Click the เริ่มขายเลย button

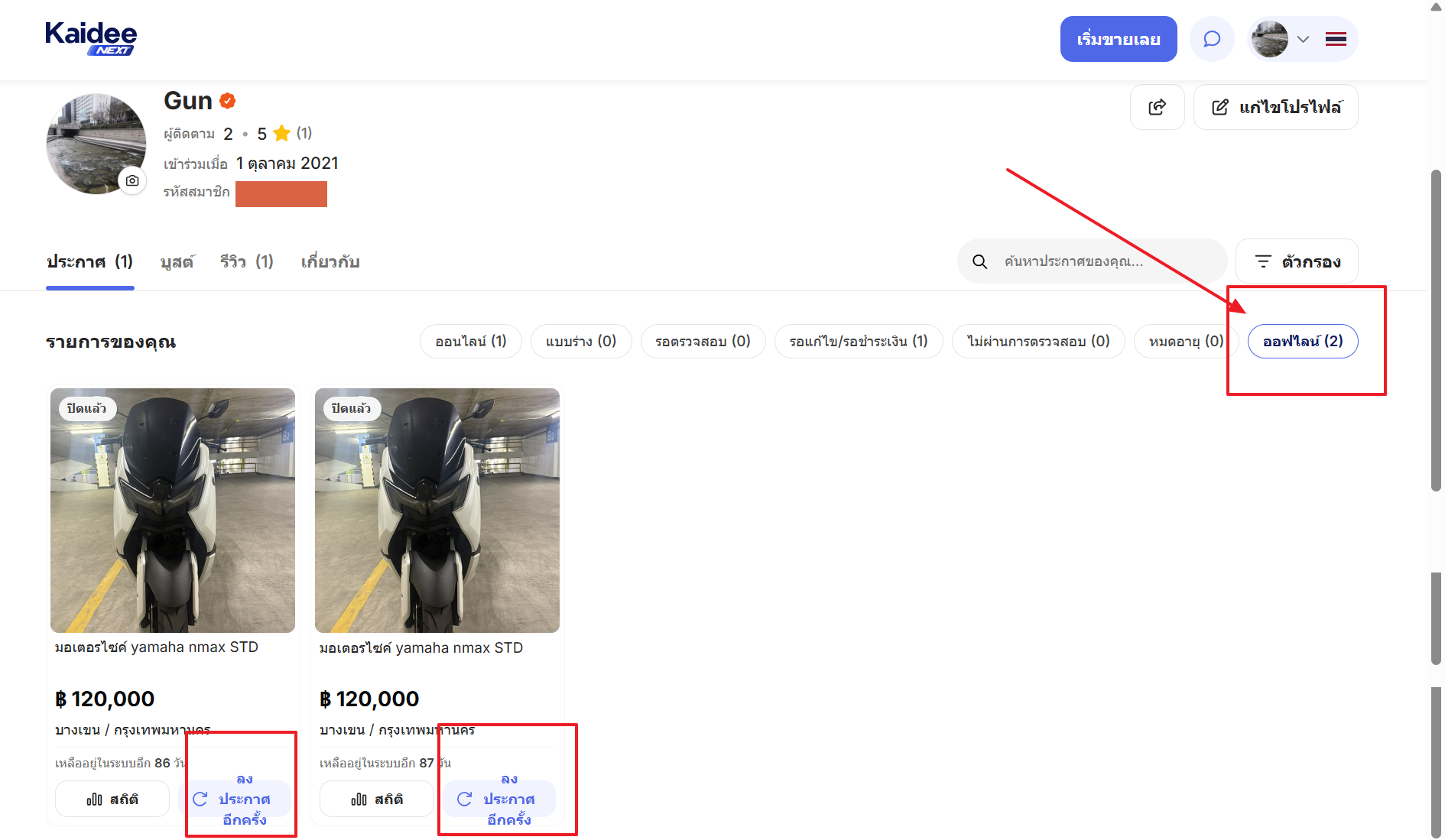pos(1119,39)
